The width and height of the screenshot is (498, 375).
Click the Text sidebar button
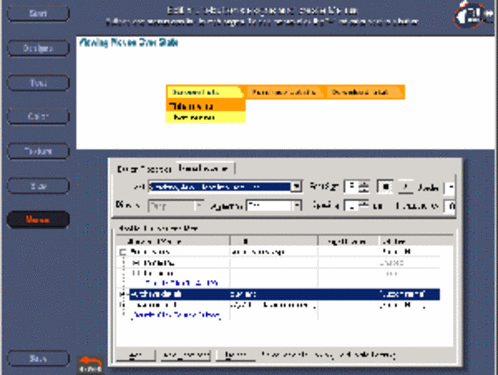(38, 82)
